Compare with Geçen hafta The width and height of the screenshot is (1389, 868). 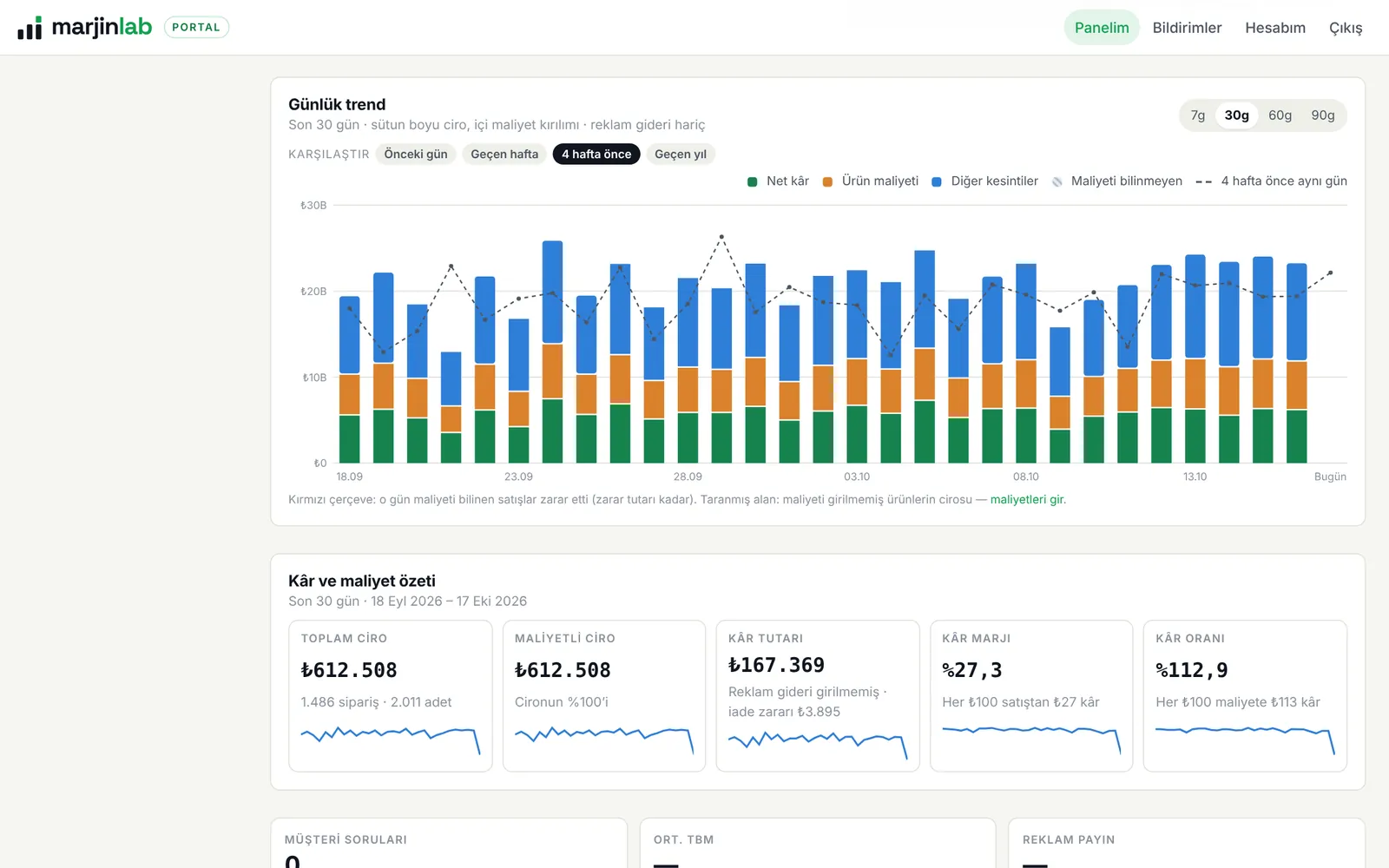[504, 155]
